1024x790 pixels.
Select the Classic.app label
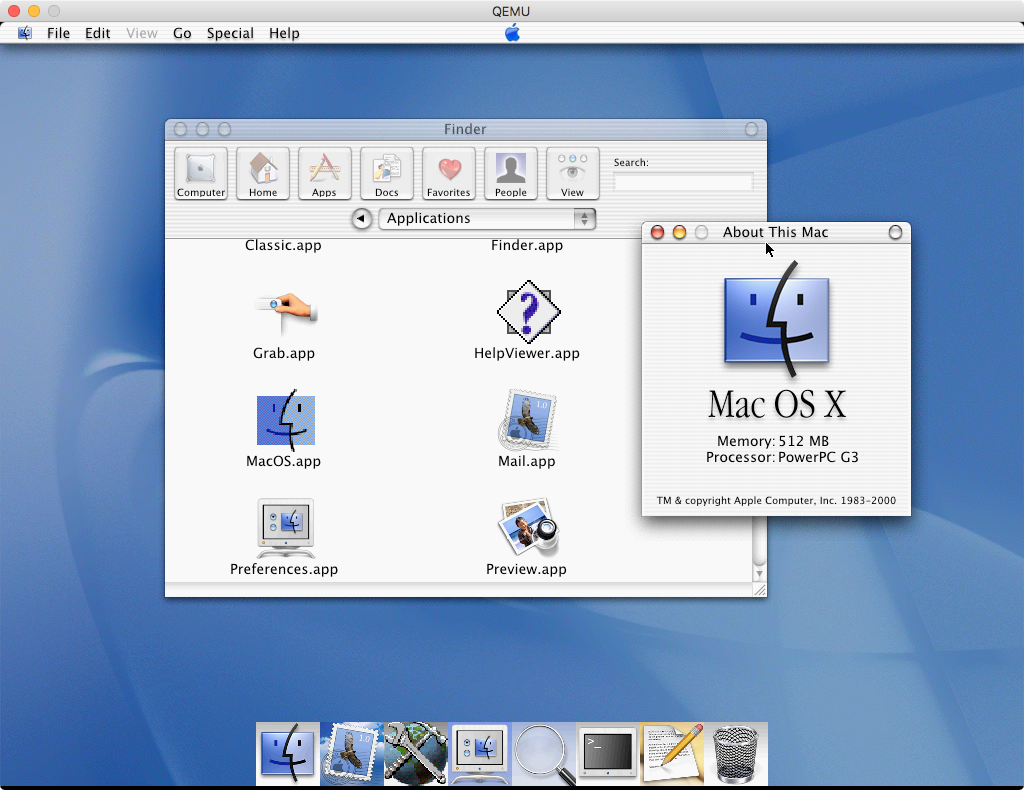[283, 245]
